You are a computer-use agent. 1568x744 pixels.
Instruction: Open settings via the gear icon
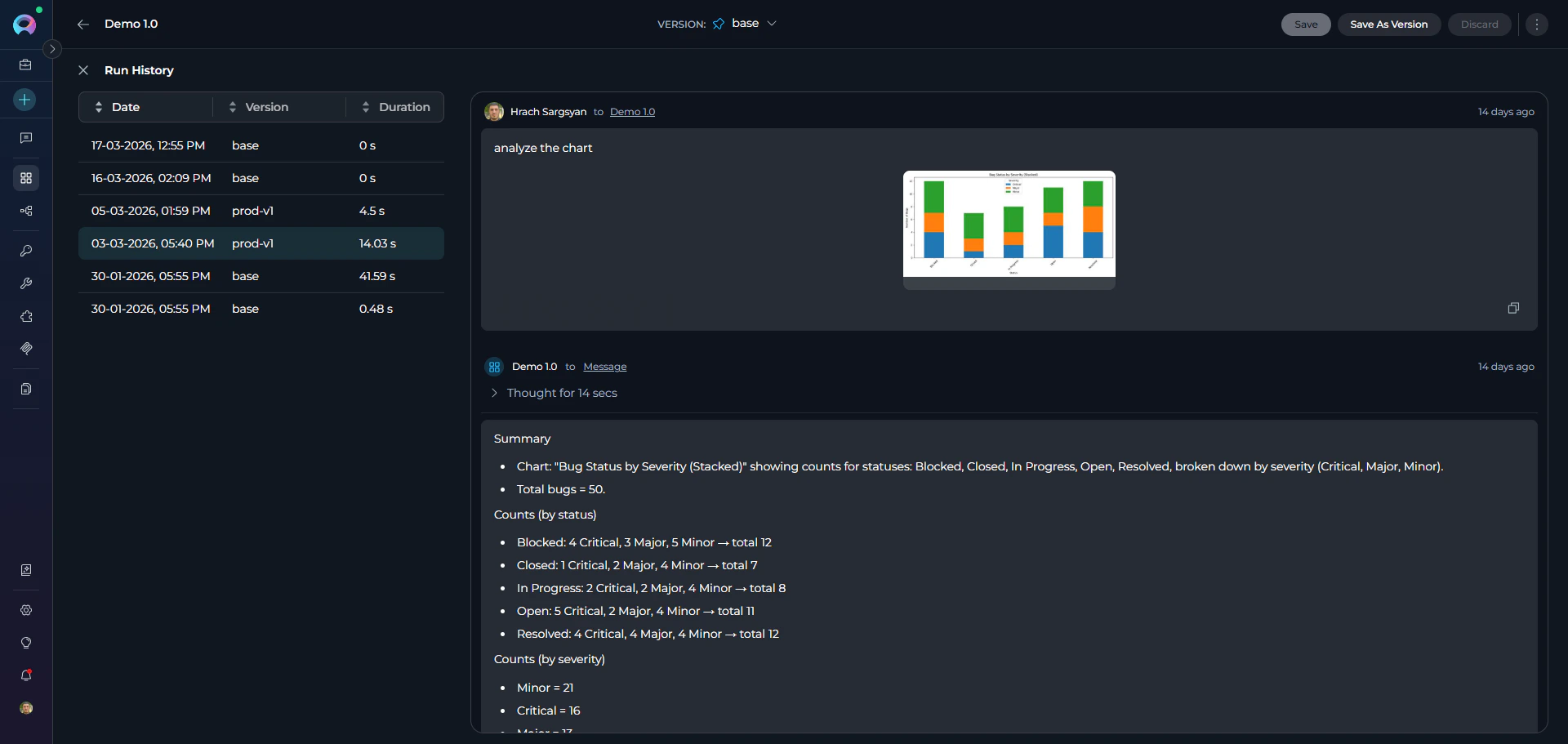click(x=25, y=610)
